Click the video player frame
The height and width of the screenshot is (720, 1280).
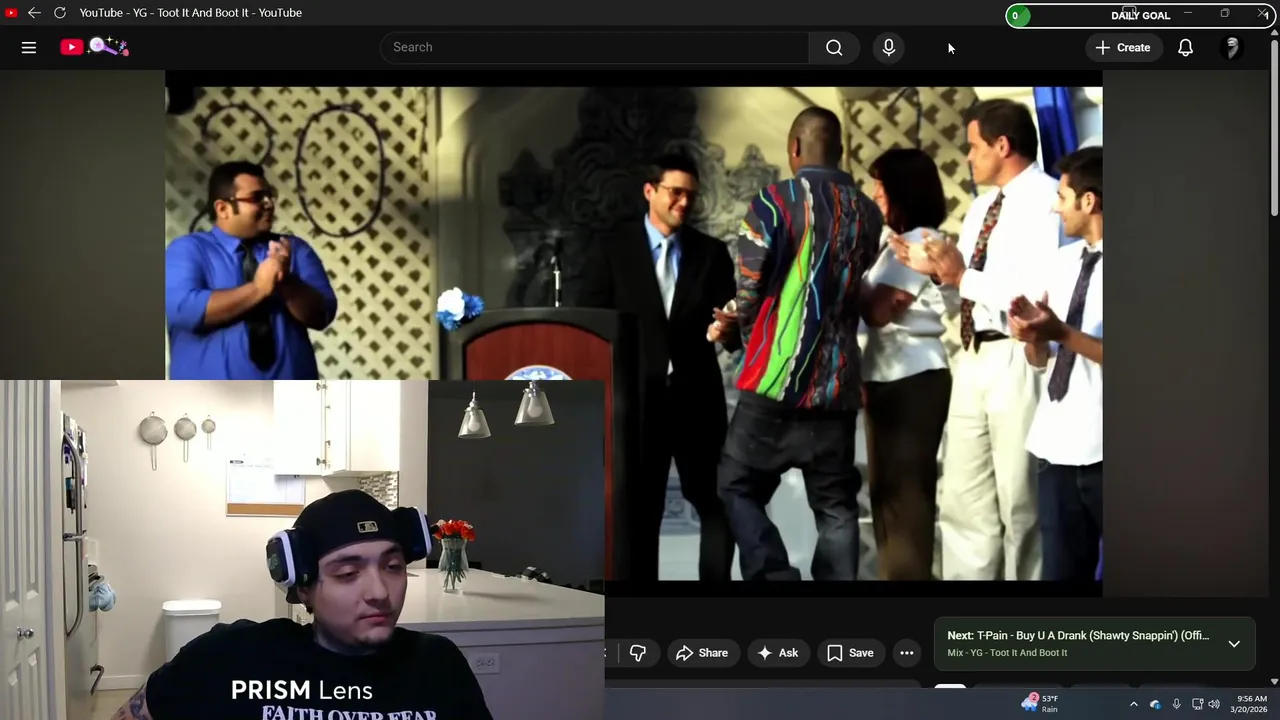pyautogui.click(x=634, y=333)
